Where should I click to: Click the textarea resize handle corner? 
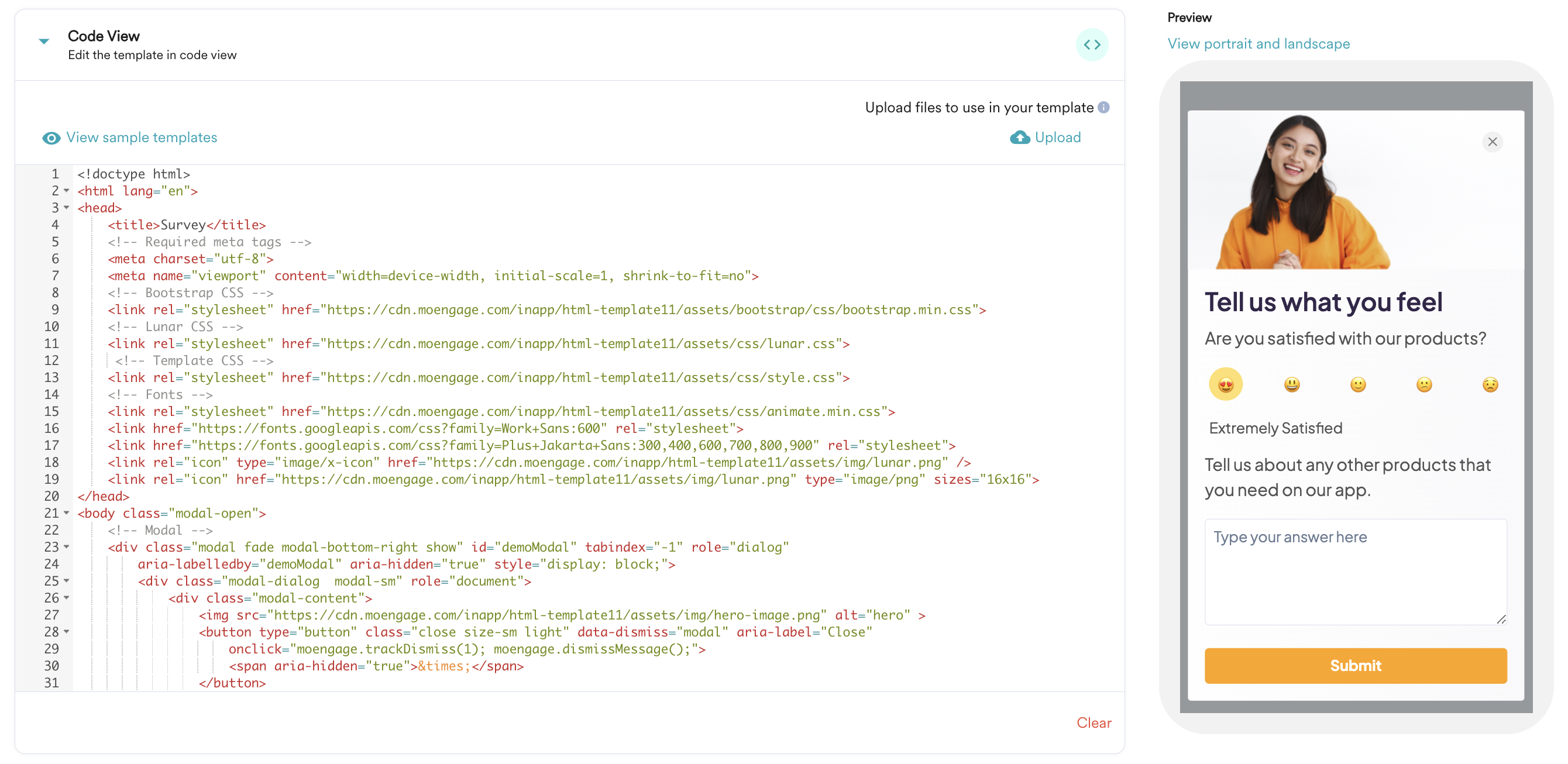(1501, 619)
